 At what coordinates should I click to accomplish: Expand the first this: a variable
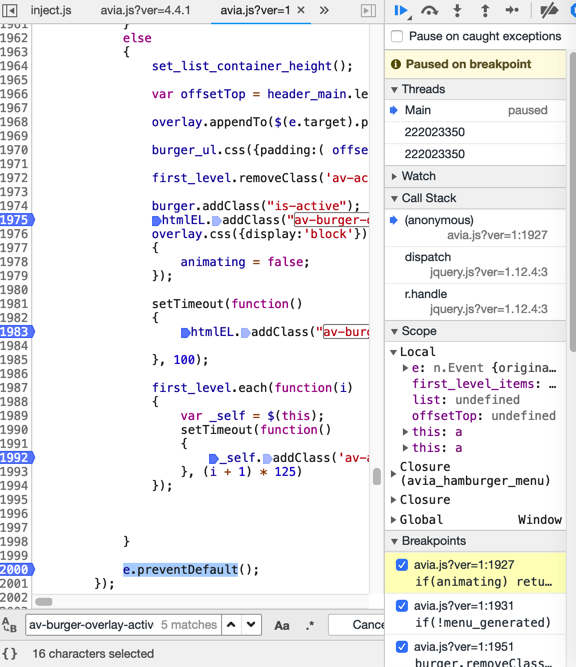(x=405, y=432)
